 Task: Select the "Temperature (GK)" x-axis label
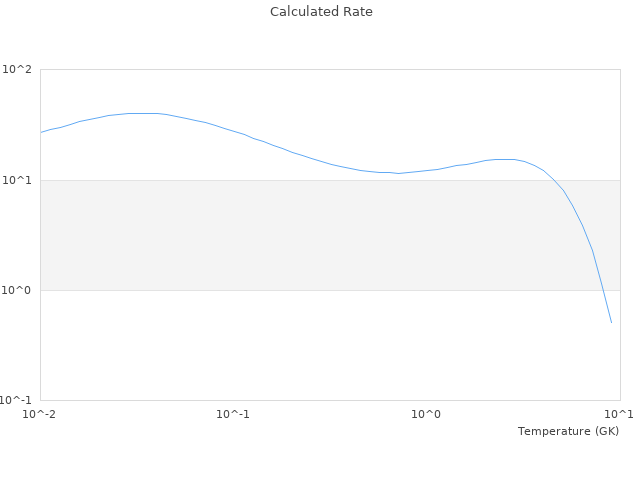click(568, 431)
